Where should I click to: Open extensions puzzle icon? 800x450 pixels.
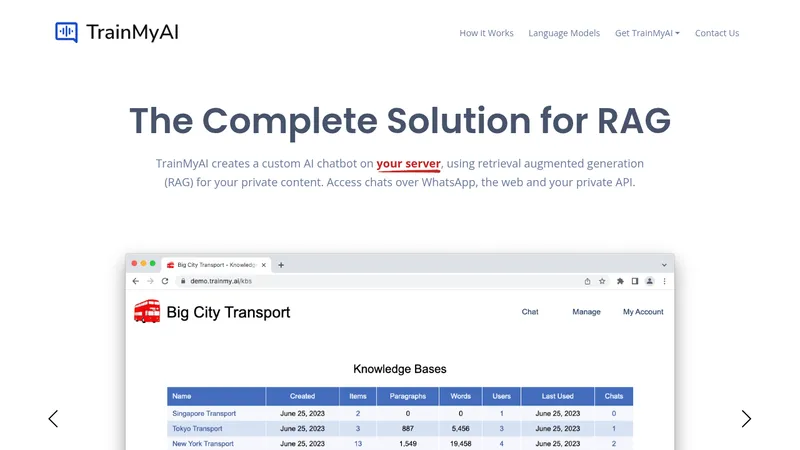tap(620, 281)
